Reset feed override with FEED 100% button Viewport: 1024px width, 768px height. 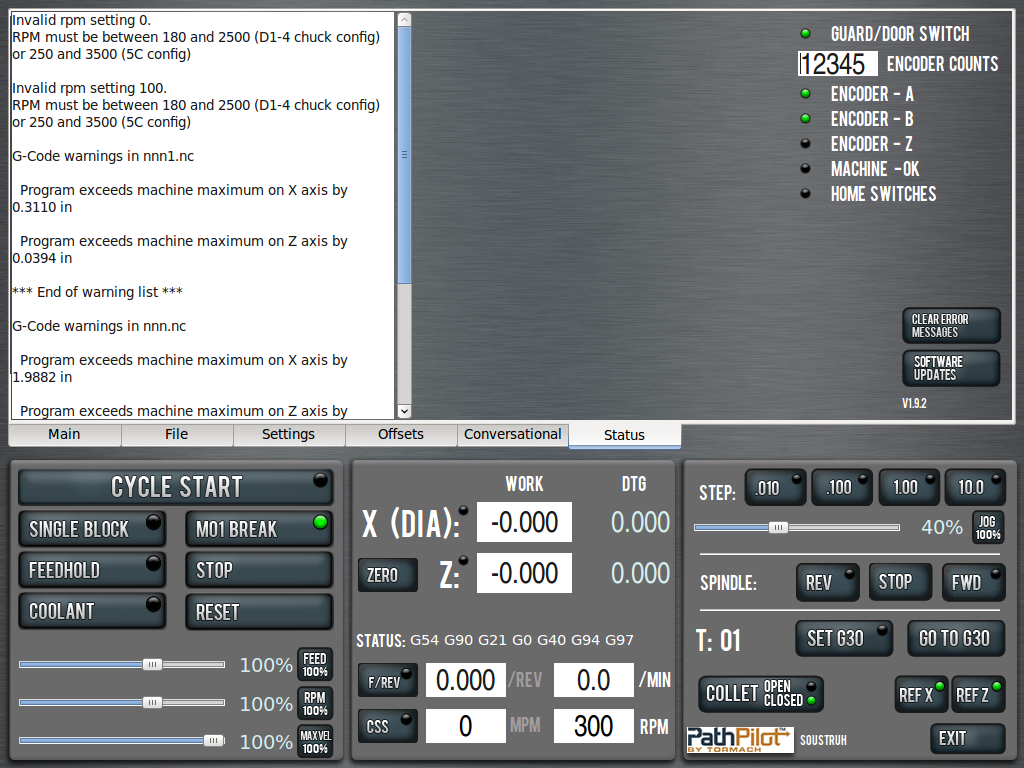point(315,665)
